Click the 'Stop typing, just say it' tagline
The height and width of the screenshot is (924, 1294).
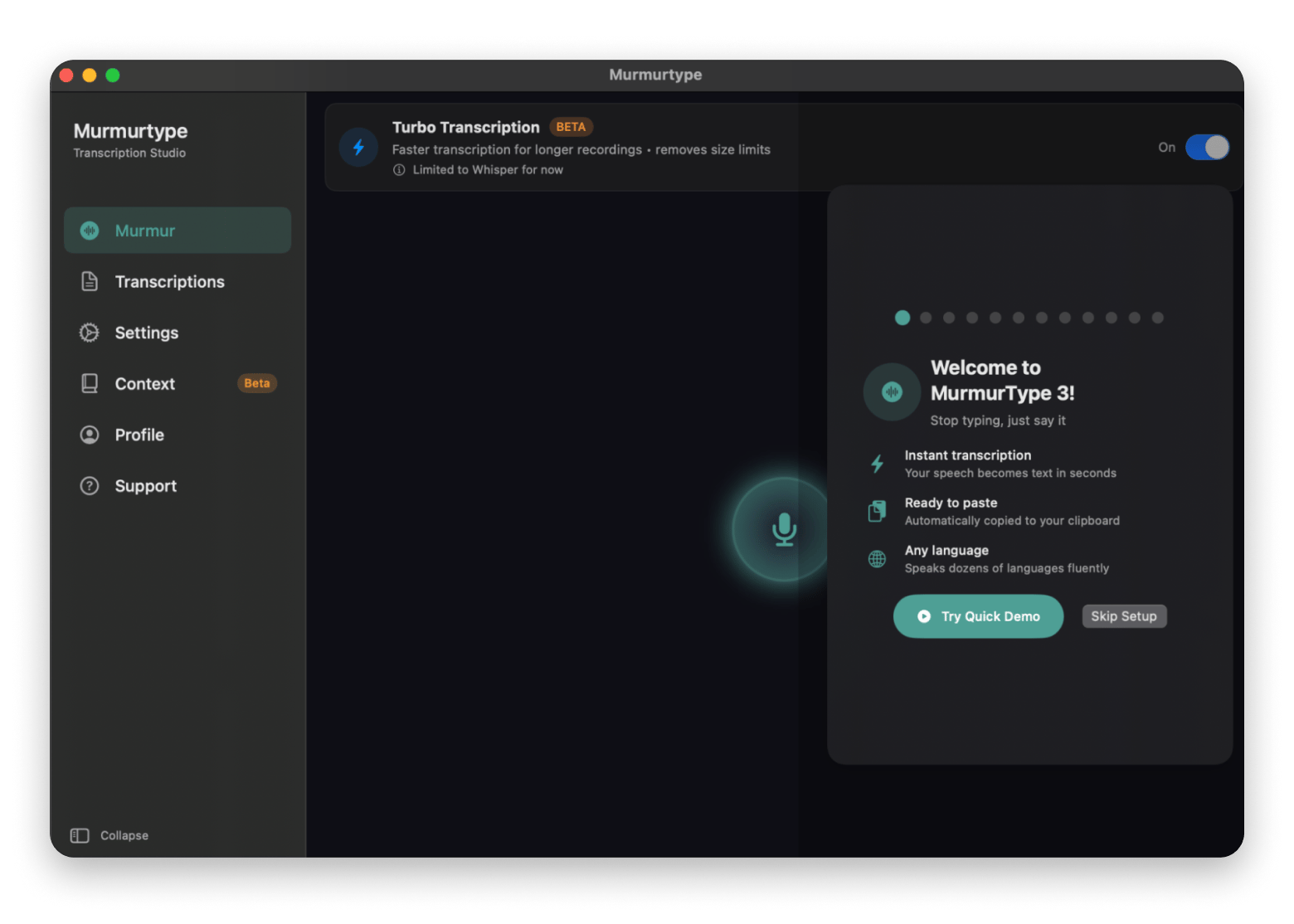[998, 421]
